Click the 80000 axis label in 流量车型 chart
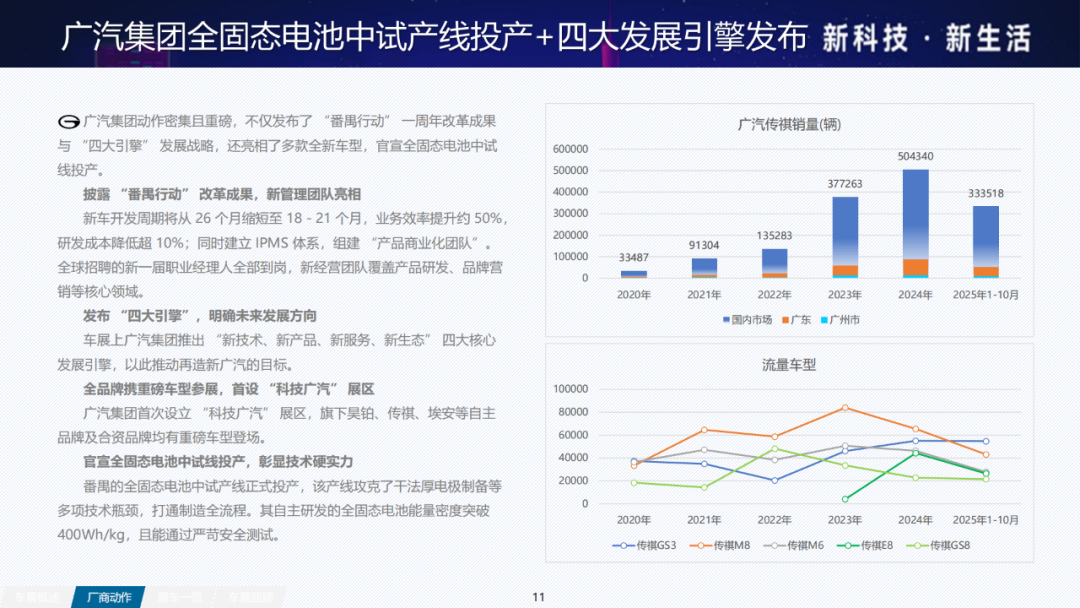This screenshot has width=1080, height=608. coord(573,412)
